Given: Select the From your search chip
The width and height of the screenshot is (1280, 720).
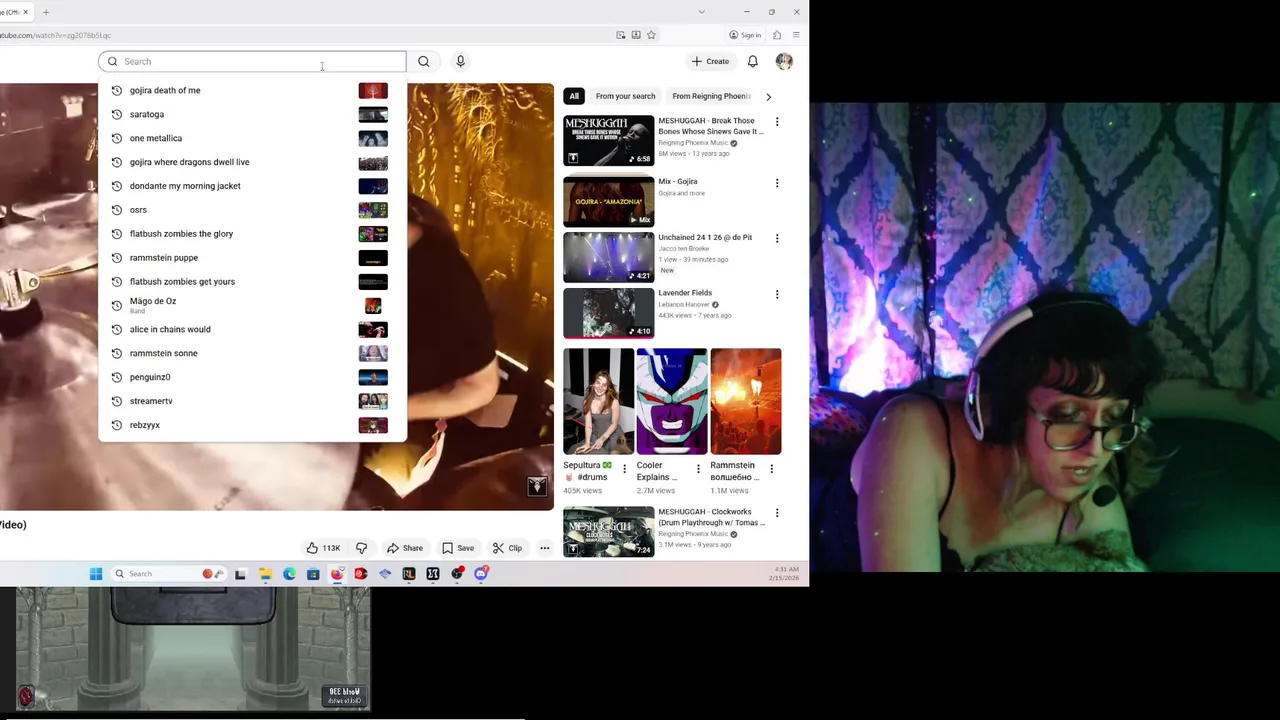Looking at the screenshot, I should 625,96.
